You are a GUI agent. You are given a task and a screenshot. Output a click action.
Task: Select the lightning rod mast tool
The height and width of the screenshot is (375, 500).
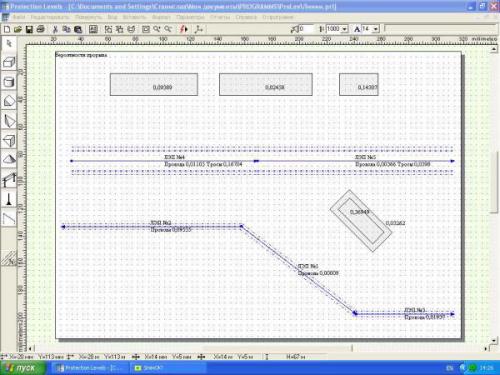pyautogui.click(x=9, y=199)
